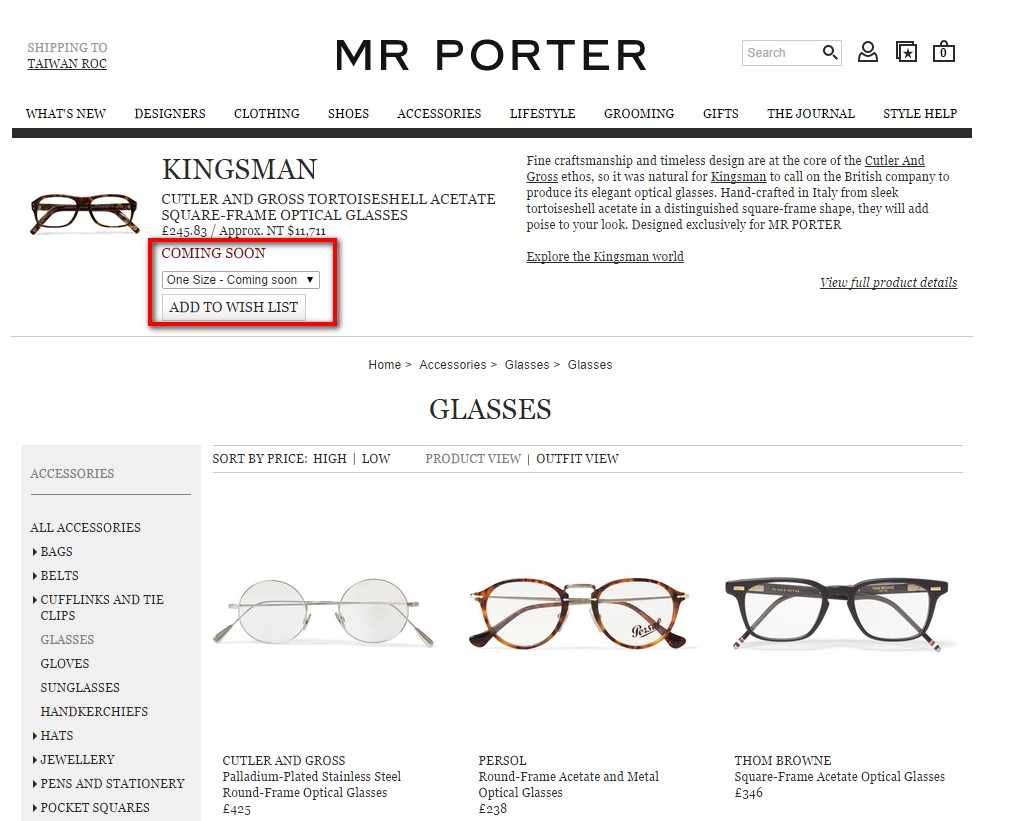Screen dimensions: 1027x821
Task: Open the Kingsman glasses thumbnail
Action: [x=84, y=214]
